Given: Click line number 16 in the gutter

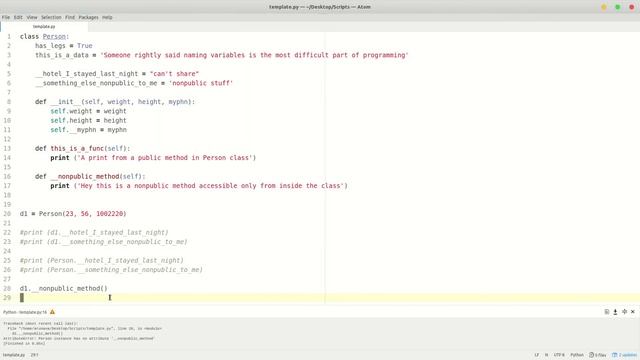Looking at the screenshot, I should [7, 176].
